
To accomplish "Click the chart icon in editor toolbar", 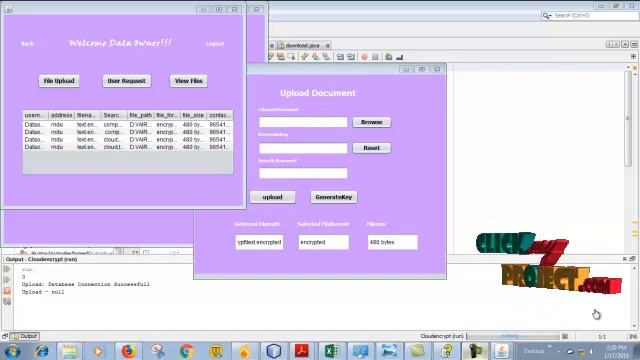I will [400, 57].
